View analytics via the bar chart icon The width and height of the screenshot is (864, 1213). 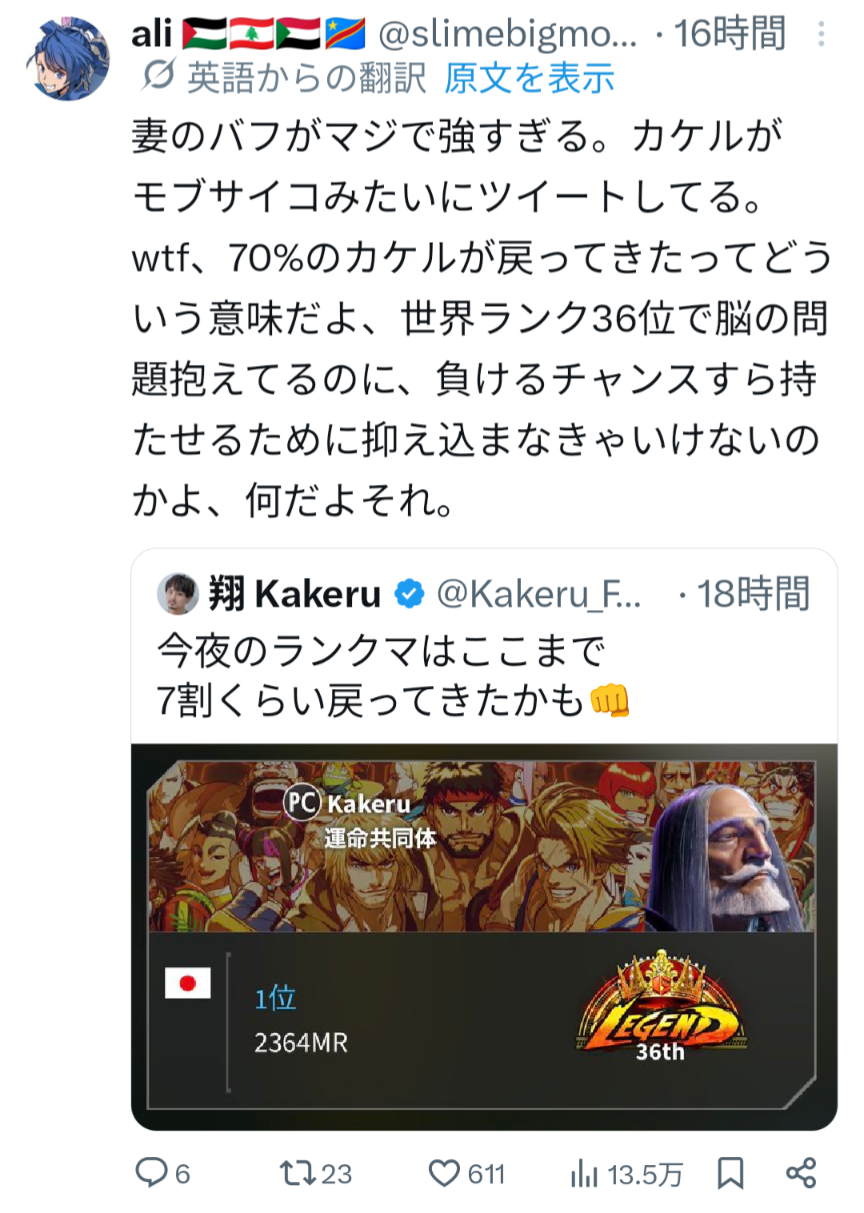point(584,1173)
